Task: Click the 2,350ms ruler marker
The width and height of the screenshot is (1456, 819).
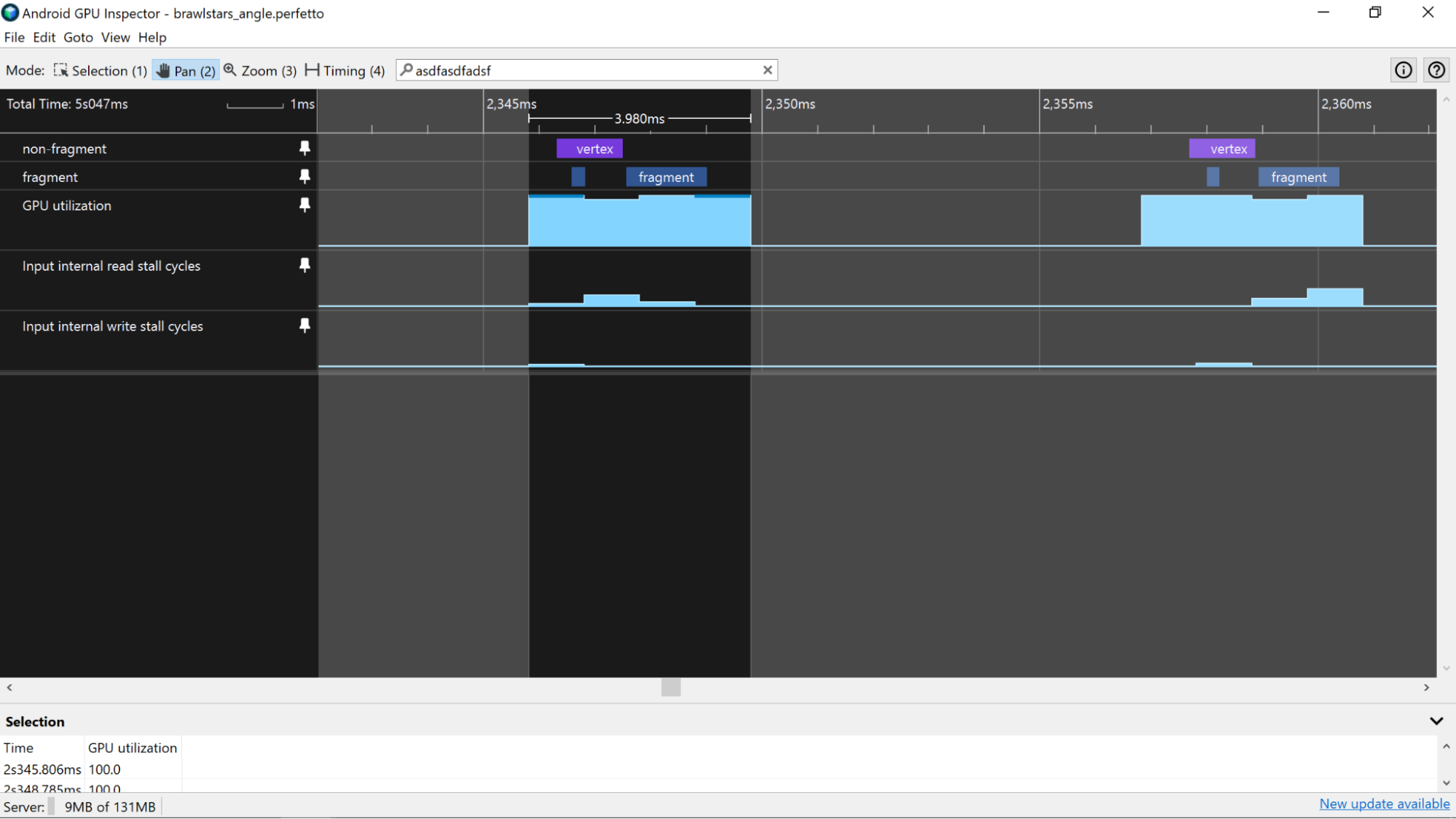Action: (x=790, y=104)
